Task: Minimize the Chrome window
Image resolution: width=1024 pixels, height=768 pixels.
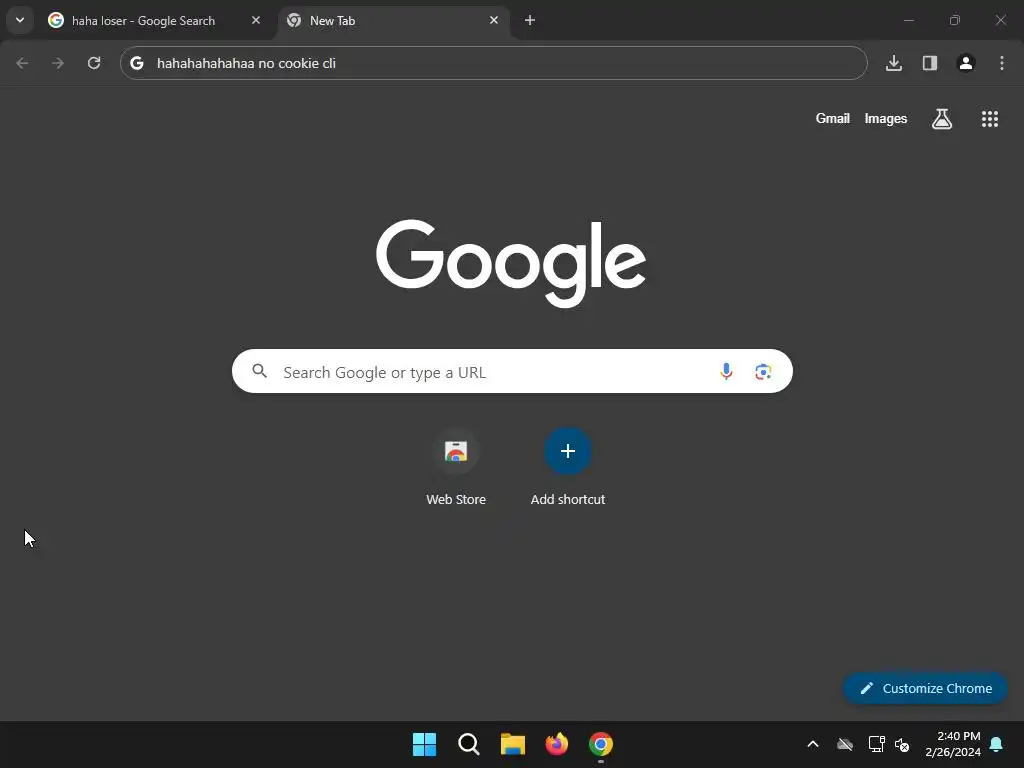Action: (x=908, y=20)
